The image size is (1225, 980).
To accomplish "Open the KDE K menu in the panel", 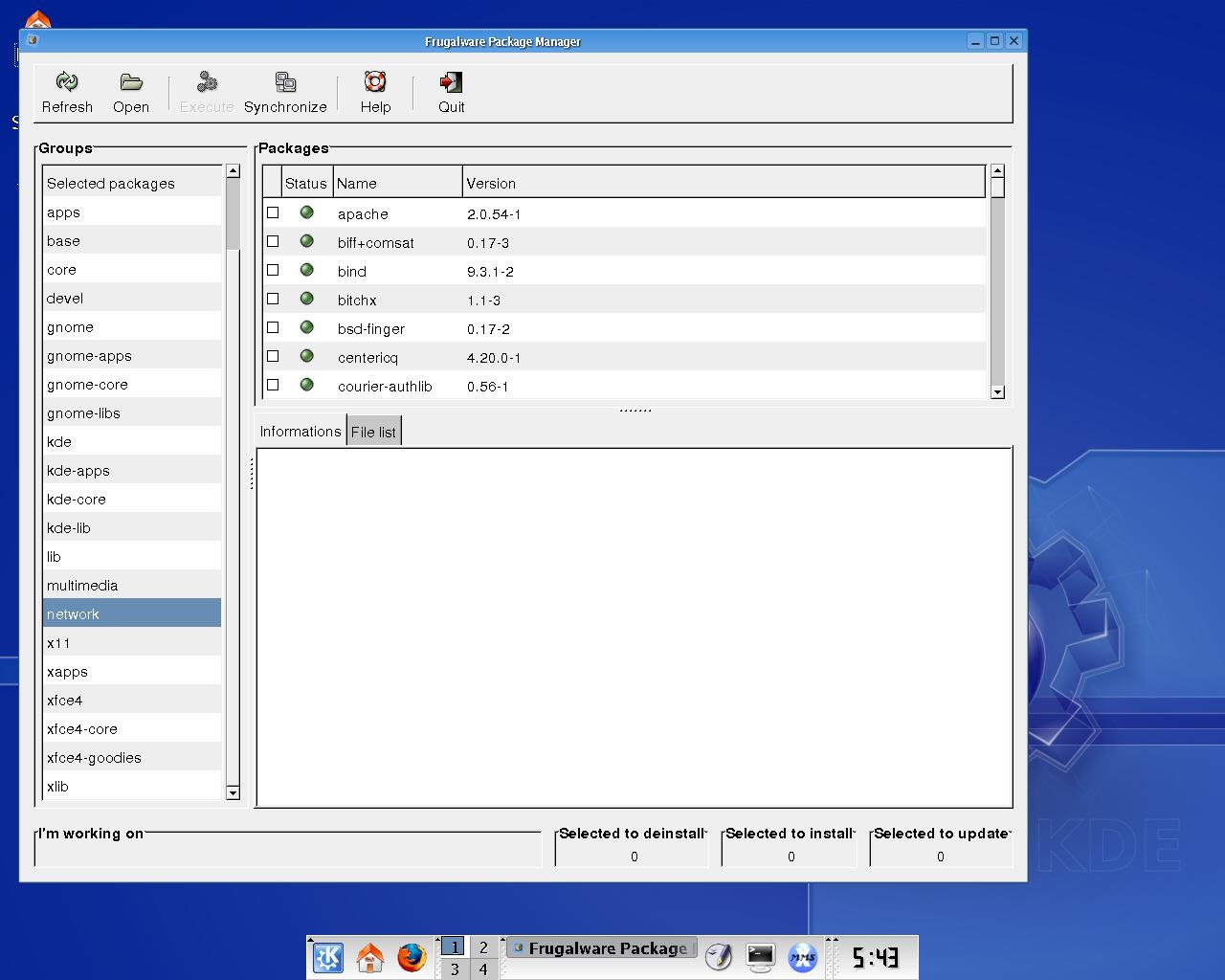I will click(328, 957).
